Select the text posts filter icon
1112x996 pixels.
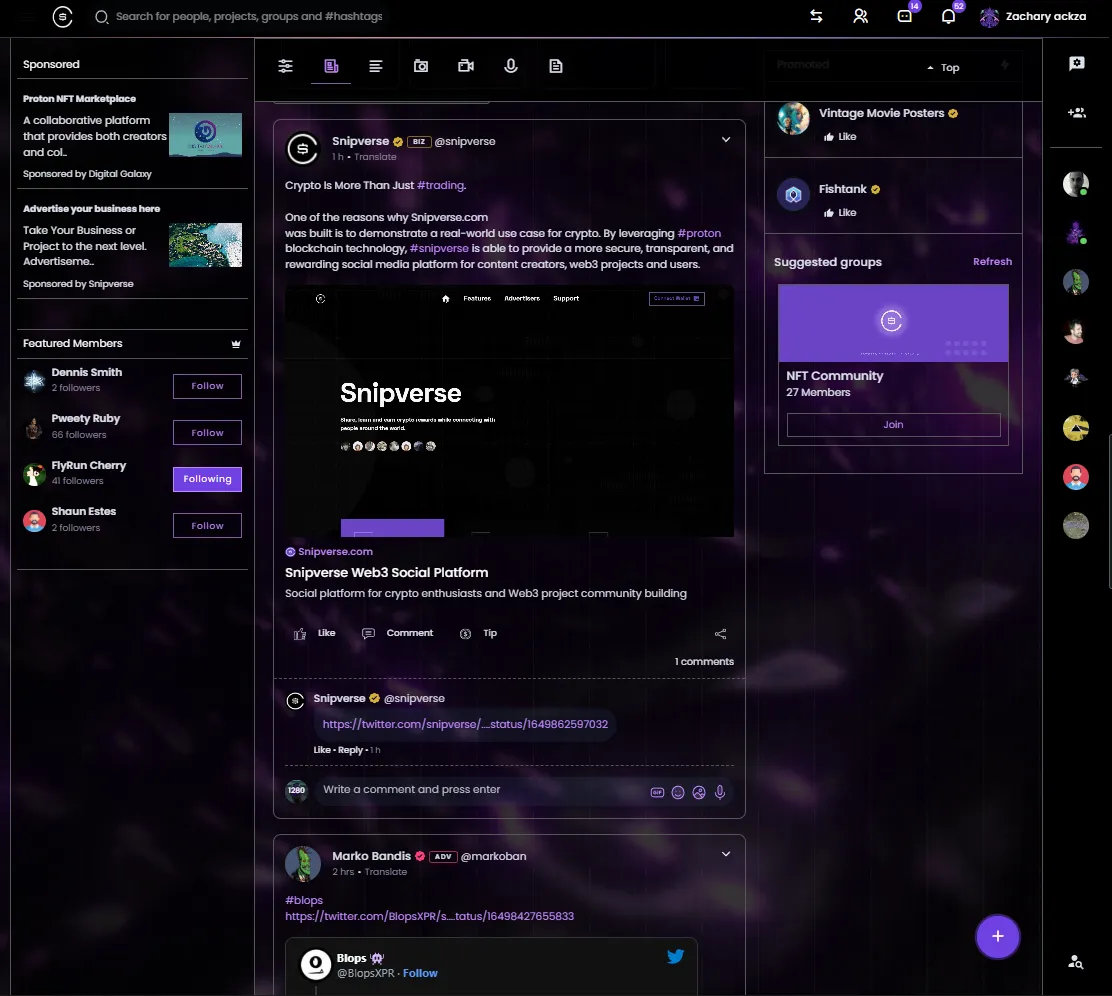tap(376, 66)
